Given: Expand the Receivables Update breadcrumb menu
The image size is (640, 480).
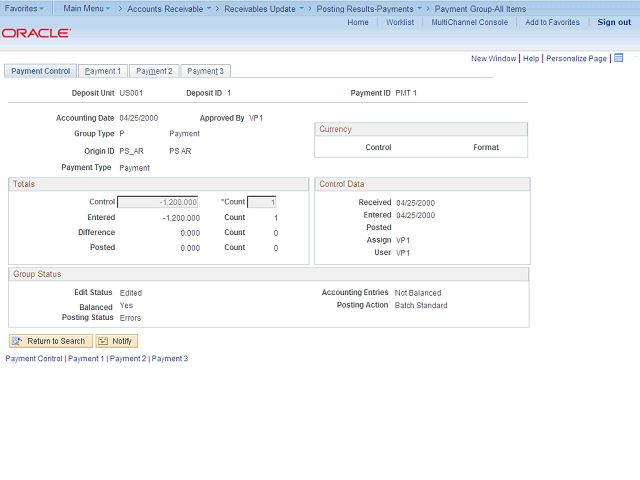Looking at the screenshot, I should [263, 8].
